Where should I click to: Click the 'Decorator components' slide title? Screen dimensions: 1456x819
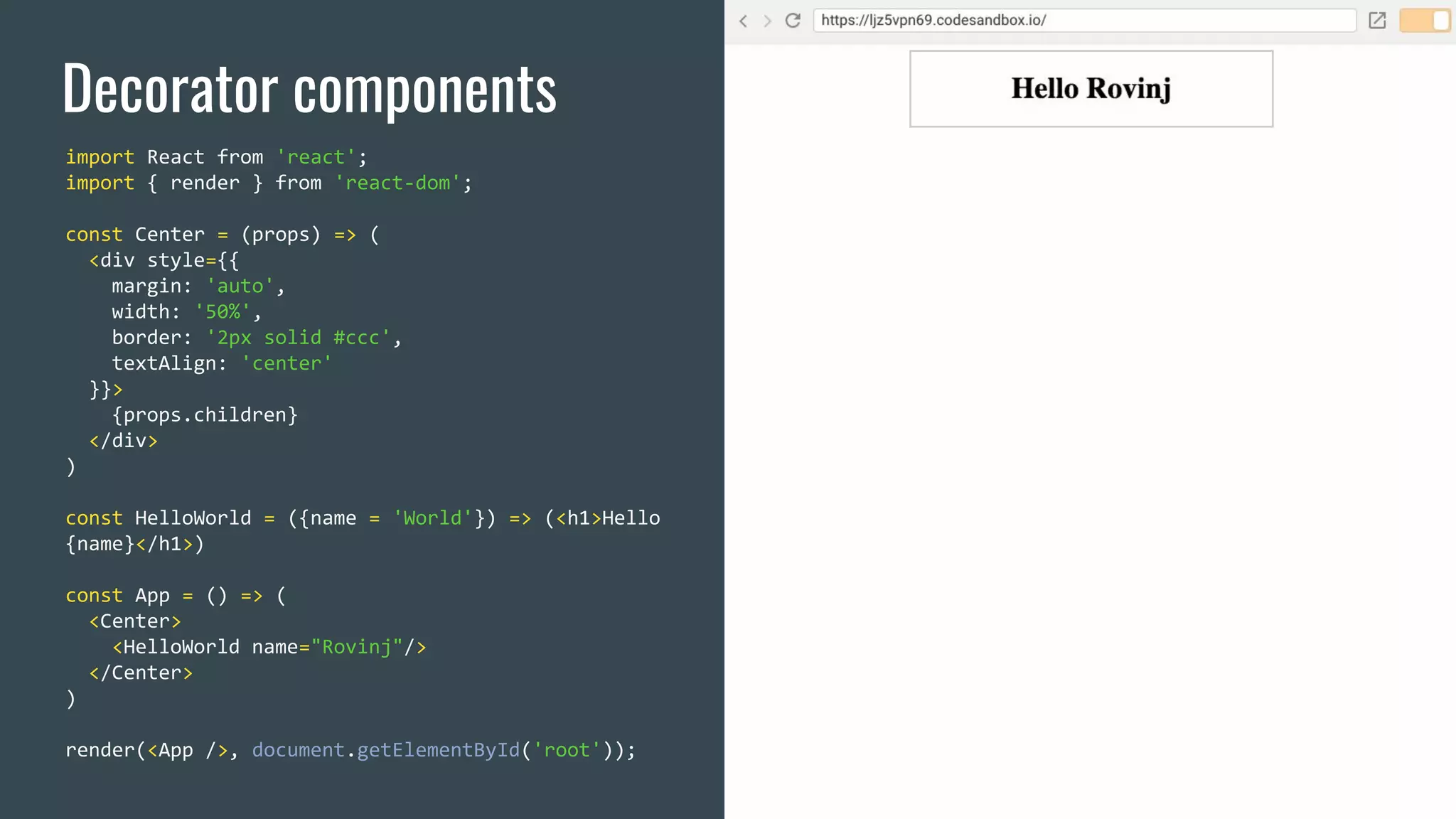[310, 89]
